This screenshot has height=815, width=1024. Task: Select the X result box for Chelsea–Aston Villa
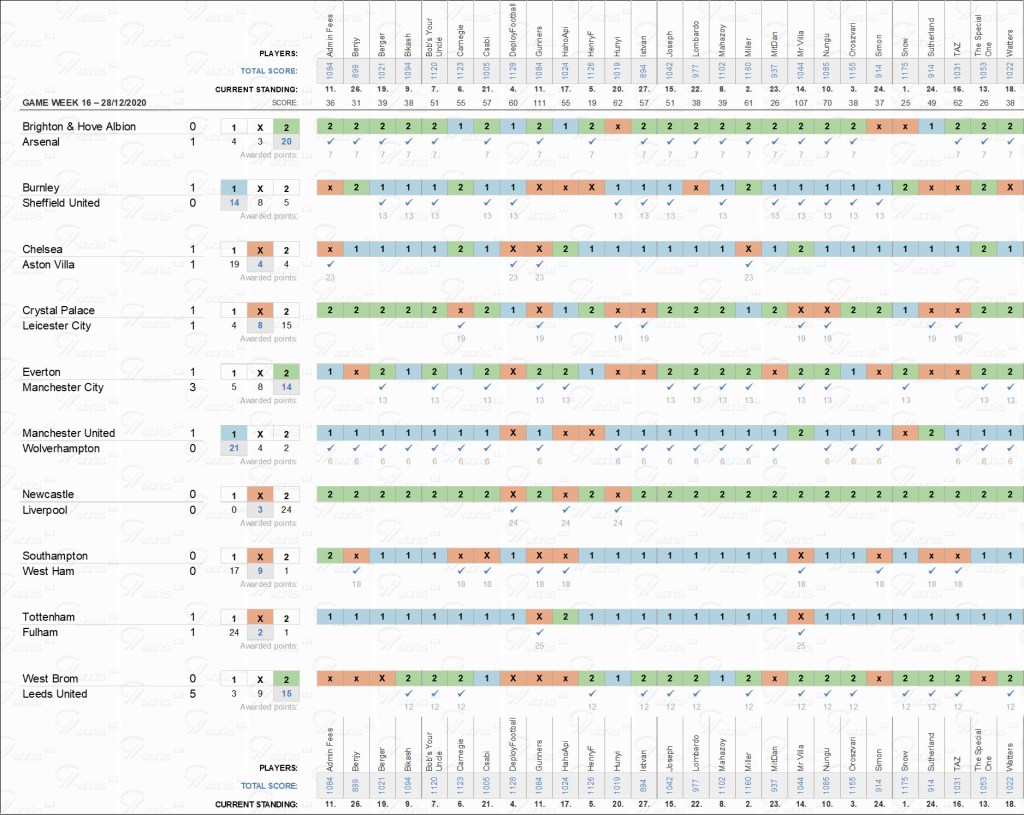(x=259, y=250)
